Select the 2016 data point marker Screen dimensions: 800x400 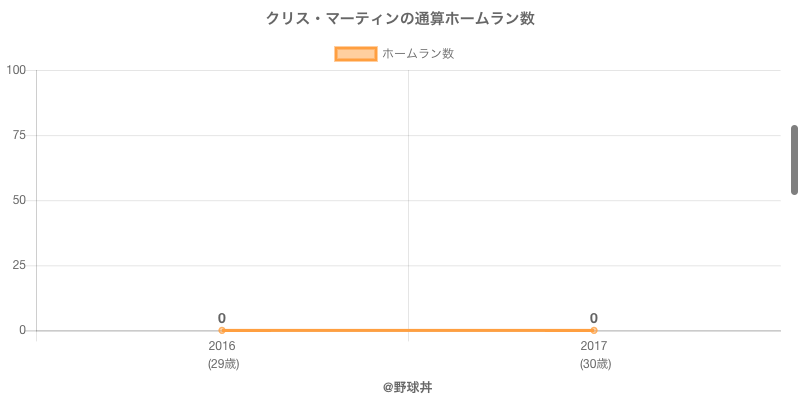click(x=222, y=331)
